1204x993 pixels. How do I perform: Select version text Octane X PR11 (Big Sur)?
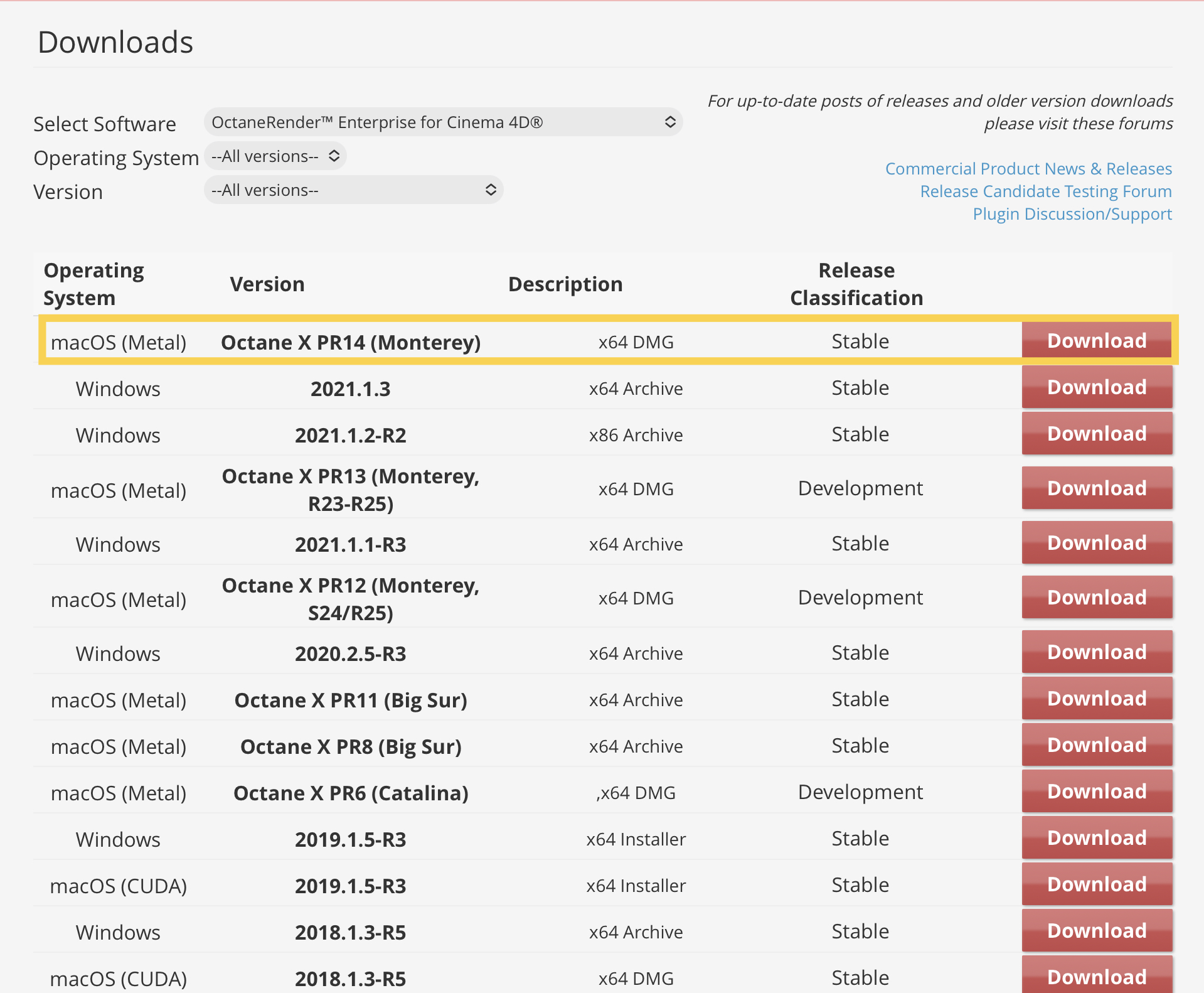point(351,700)
